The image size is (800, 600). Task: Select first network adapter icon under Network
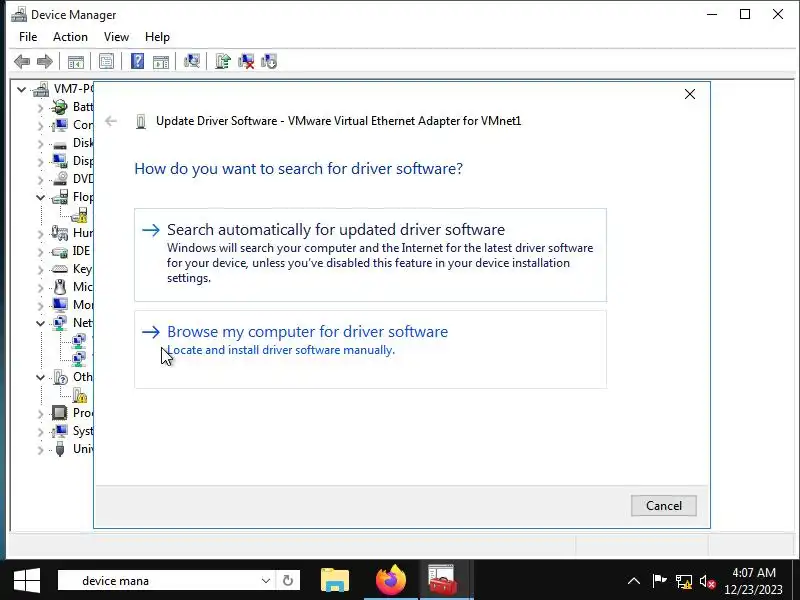[x=79, y=340]
